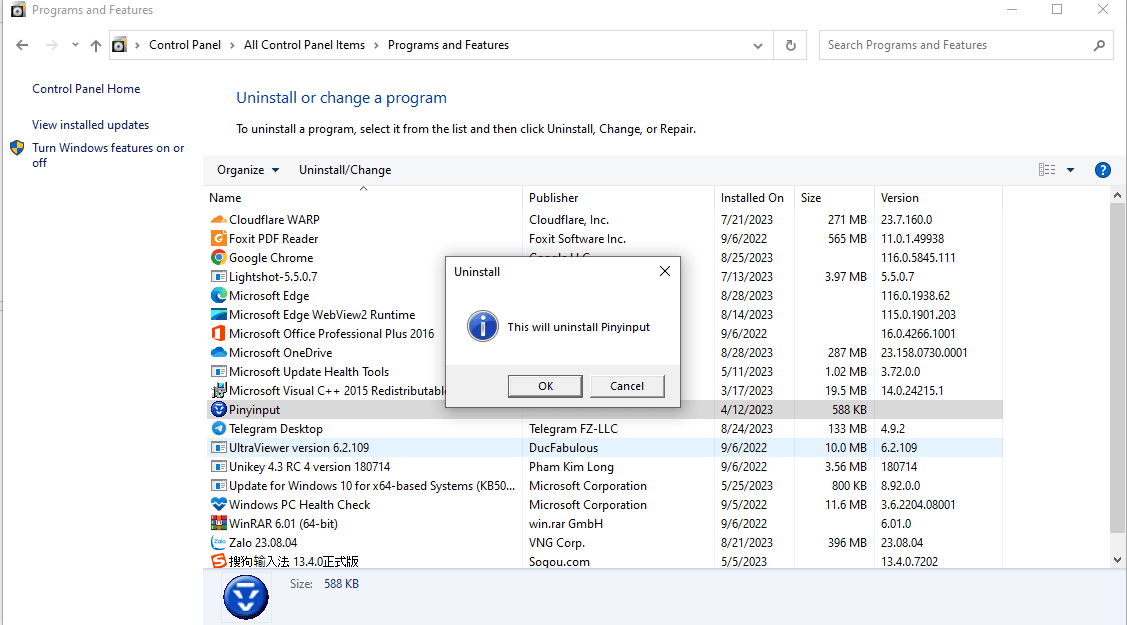Click scrollbar down arrow in program list
The image size is (1127, 625).
[1117, 560]
